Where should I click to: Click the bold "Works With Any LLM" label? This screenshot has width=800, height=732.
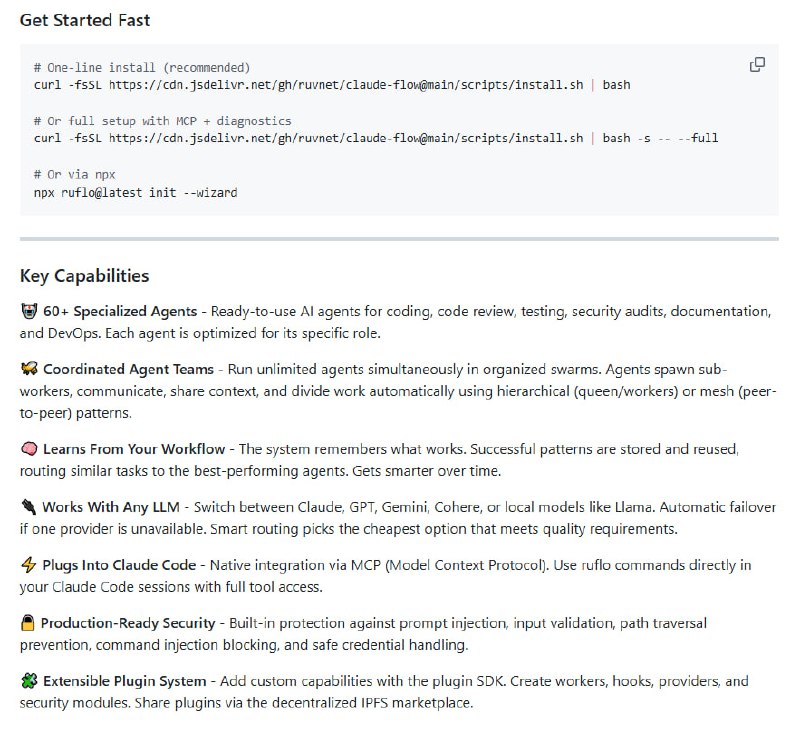[x=117, y=507]
